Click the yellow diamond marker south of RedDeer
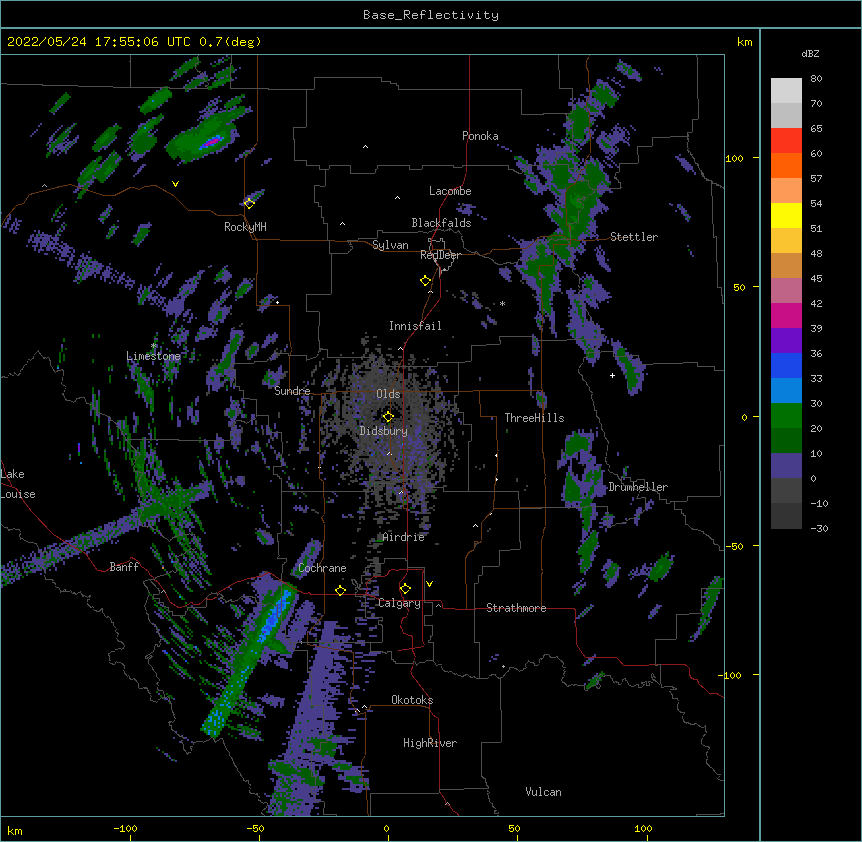 click(425, 281)
